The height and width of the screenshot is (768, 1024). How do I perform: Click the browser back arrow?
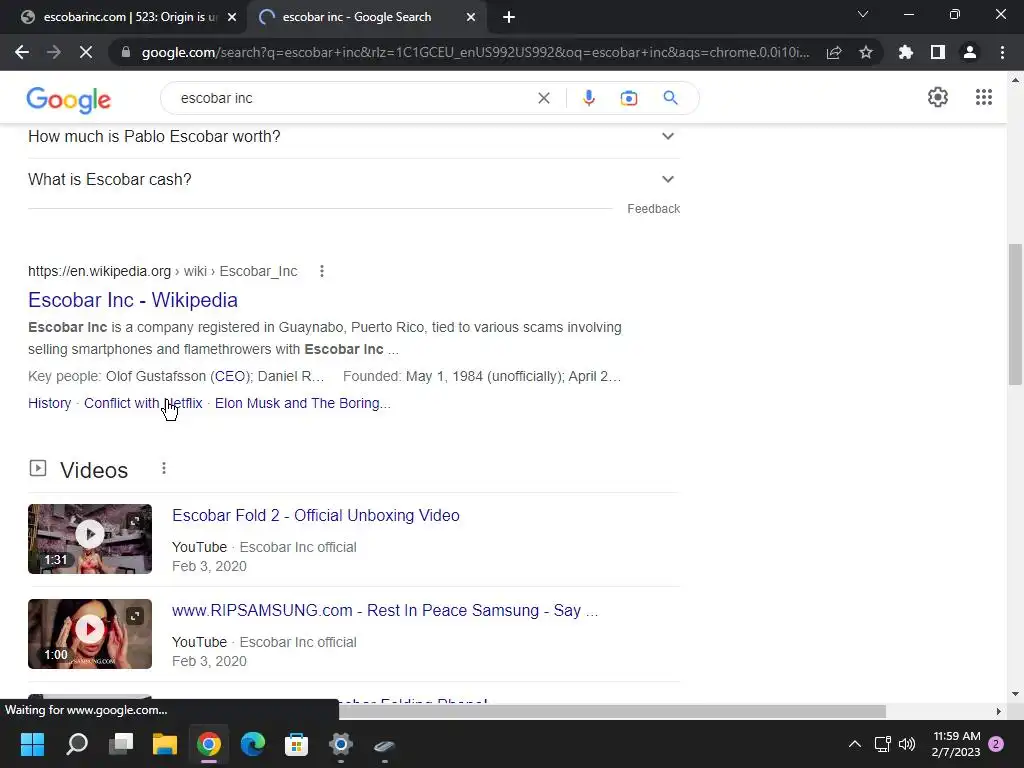(x=22, y=52)
